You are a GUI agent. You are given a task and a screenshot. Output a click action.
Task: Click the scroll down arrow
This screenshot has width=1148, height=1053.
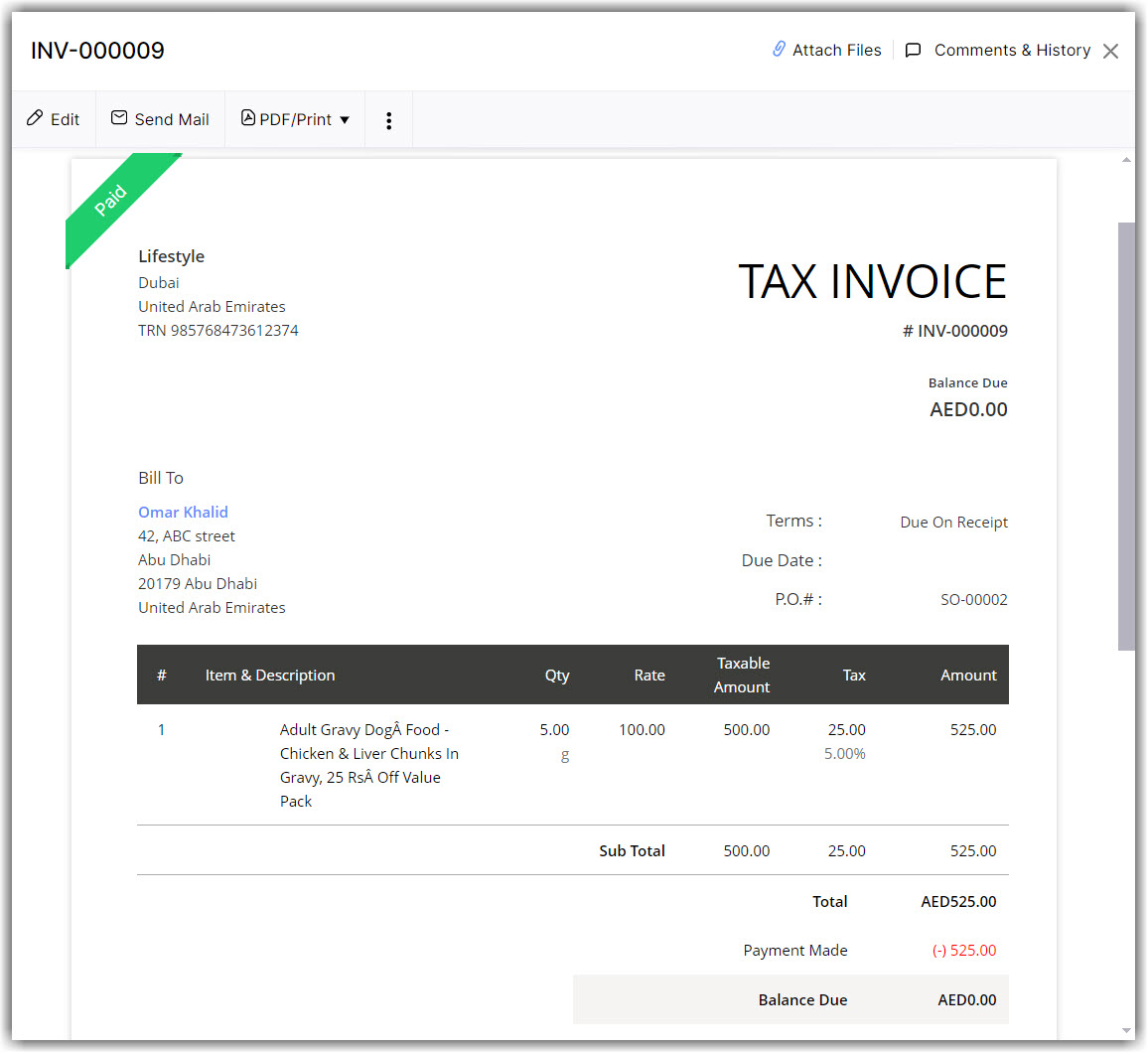(x=1126, y=1030)
